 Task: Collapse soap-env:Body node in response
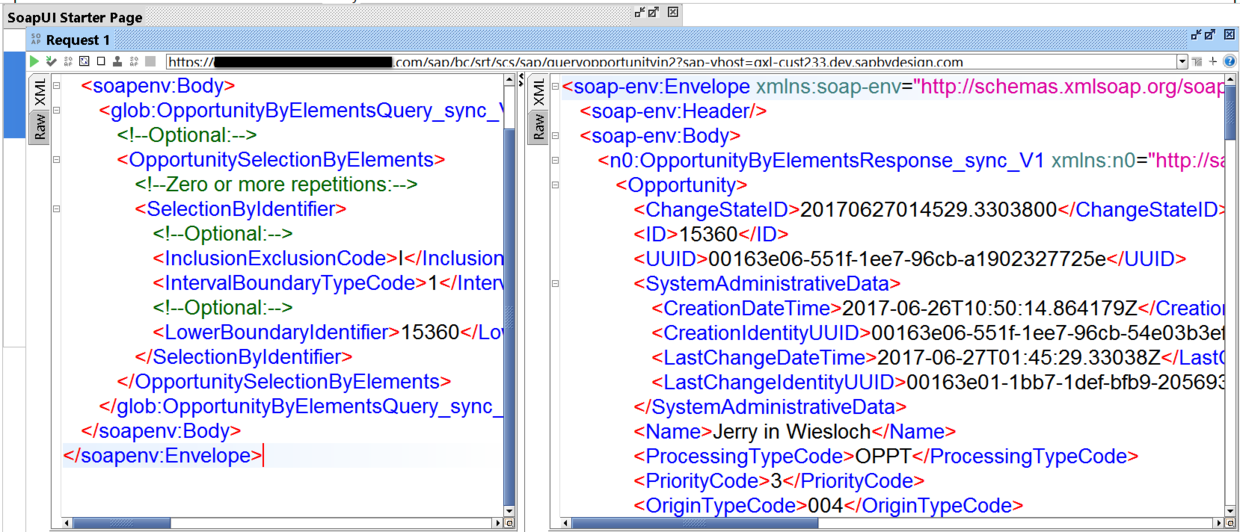pyautogui.click(x=555, y=135)
